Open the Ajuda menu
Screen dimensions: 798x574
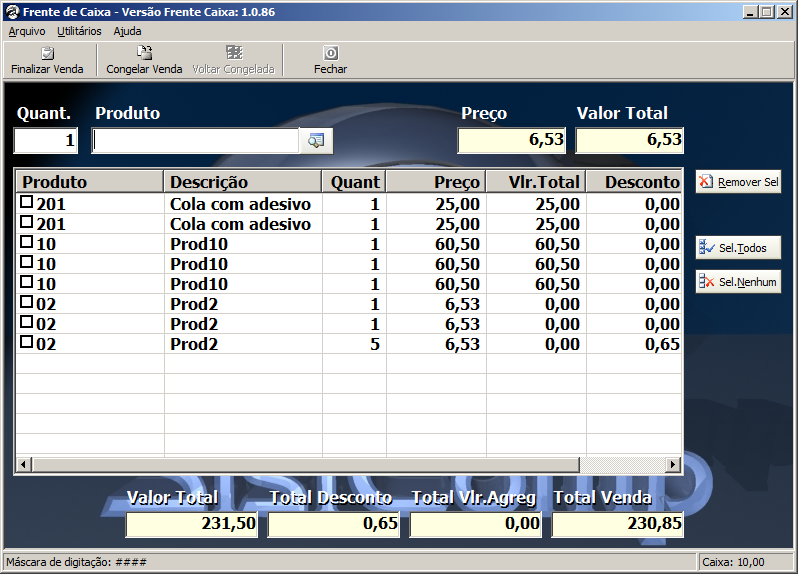127,32
